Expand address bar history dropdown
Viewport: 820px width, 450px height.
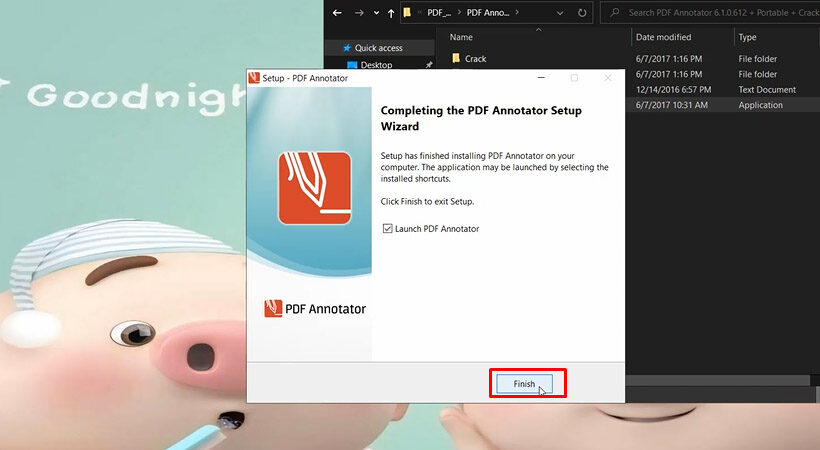tap(560, 13)
